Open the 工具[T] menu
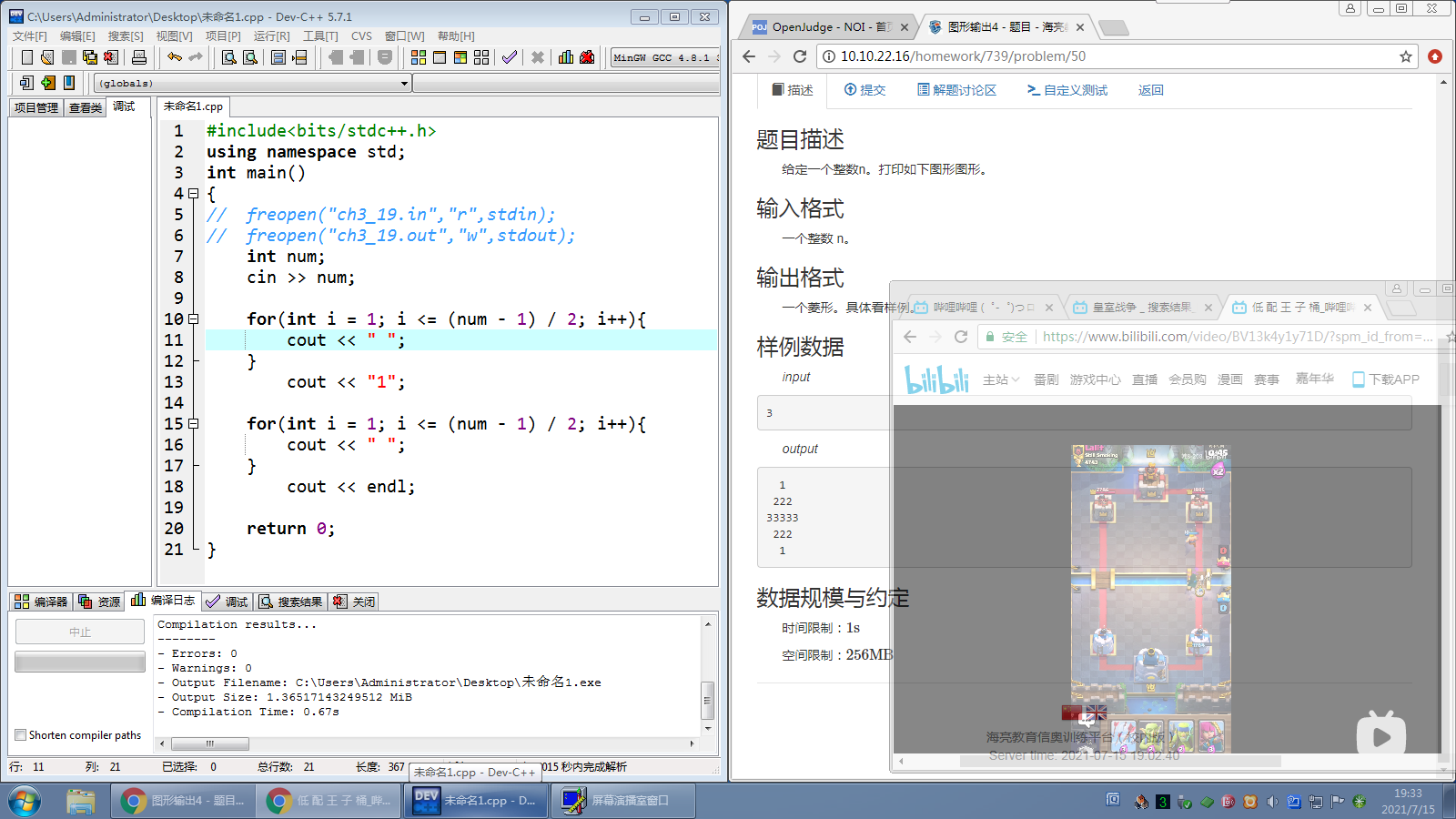The image size is (1456, 819). tap(320, 36)
